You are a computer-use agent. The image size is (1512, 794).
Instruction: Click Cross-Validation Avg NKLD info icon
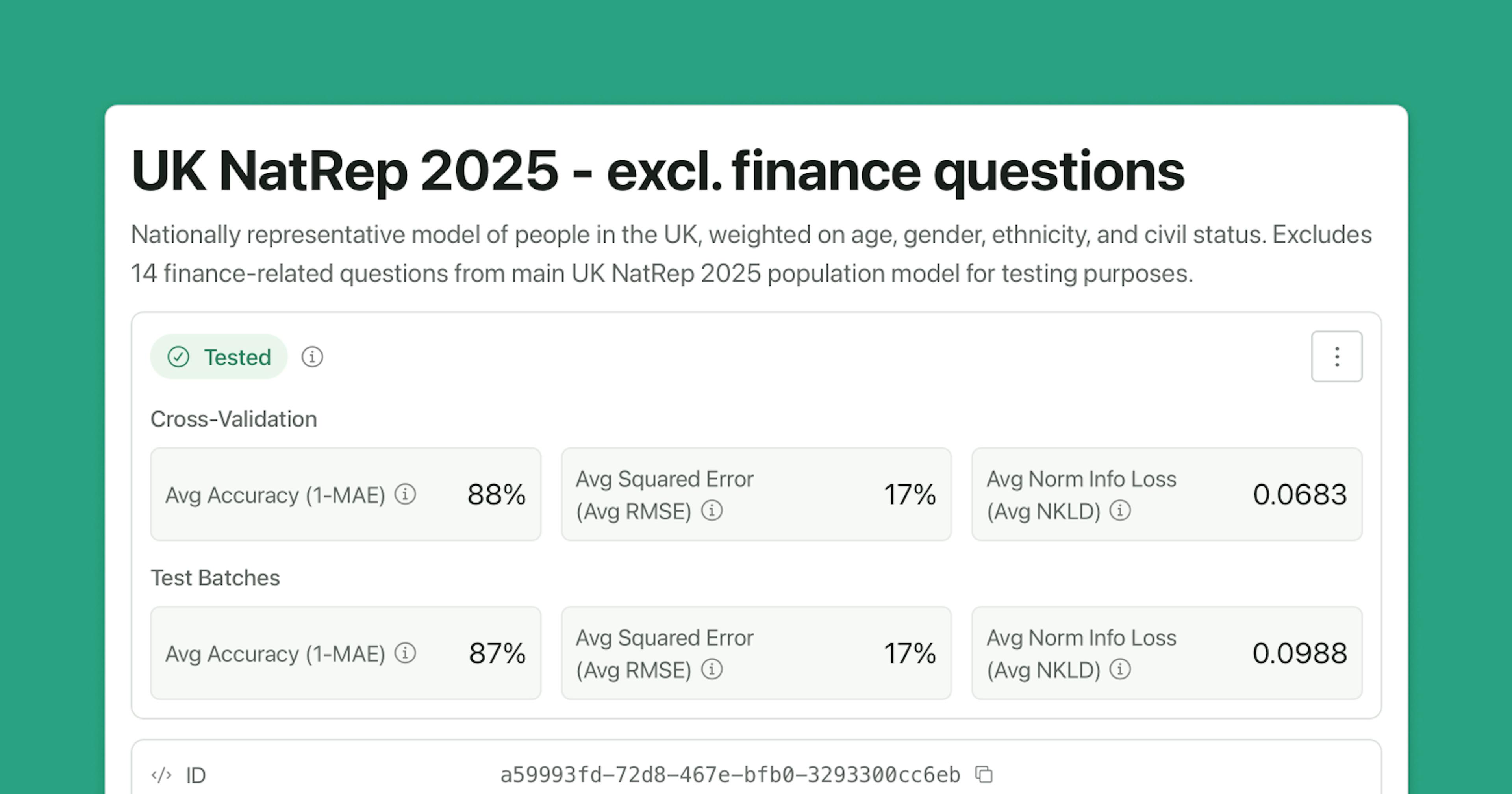(1120, 510)
